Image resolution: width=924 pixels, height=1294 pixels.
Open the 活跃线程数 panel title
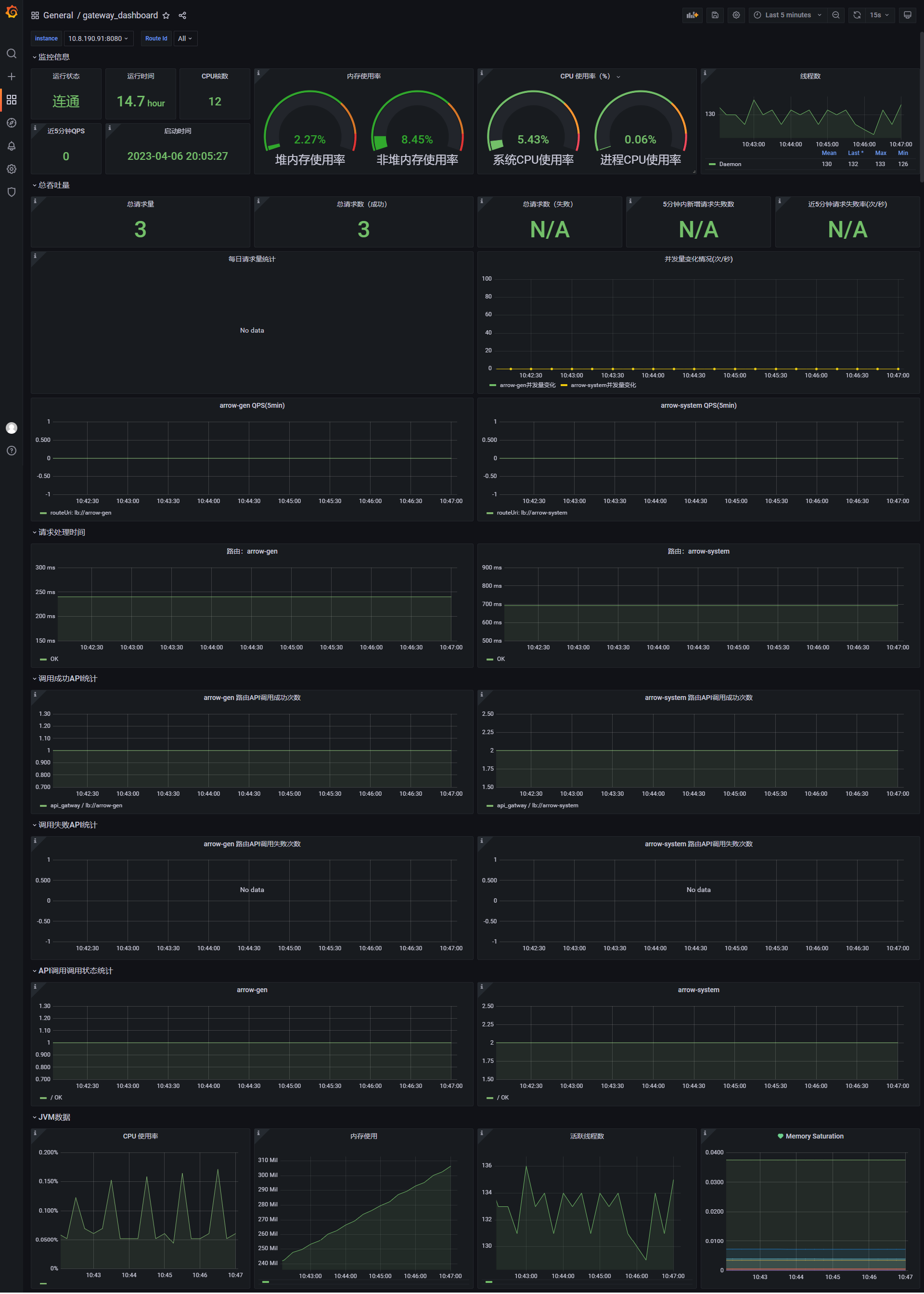pyautogui.click(x=587, y=1137)
